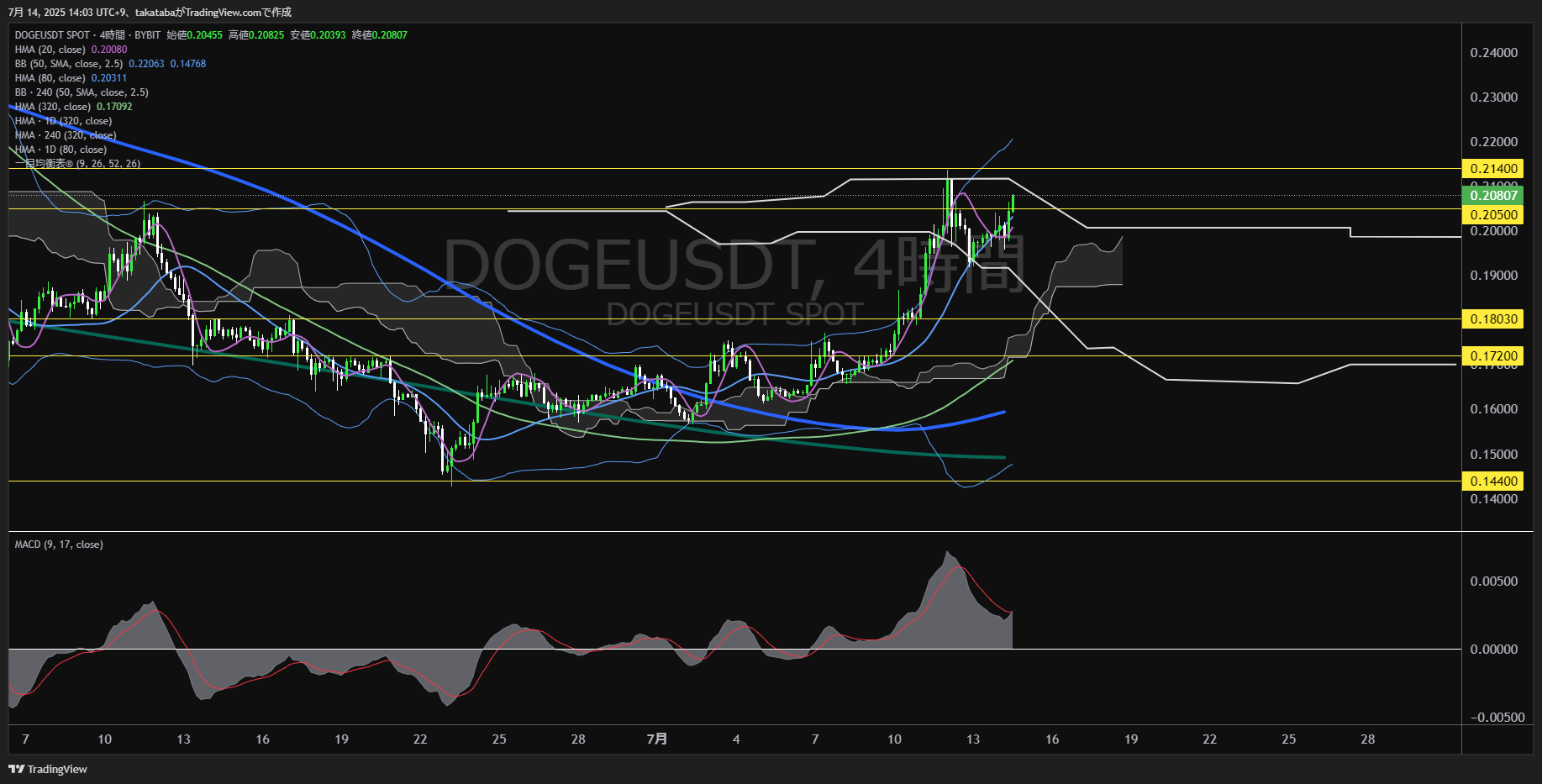Click the 7月 label on time axis
Viewport: 1542px width, 784px height.
point(657,739)
